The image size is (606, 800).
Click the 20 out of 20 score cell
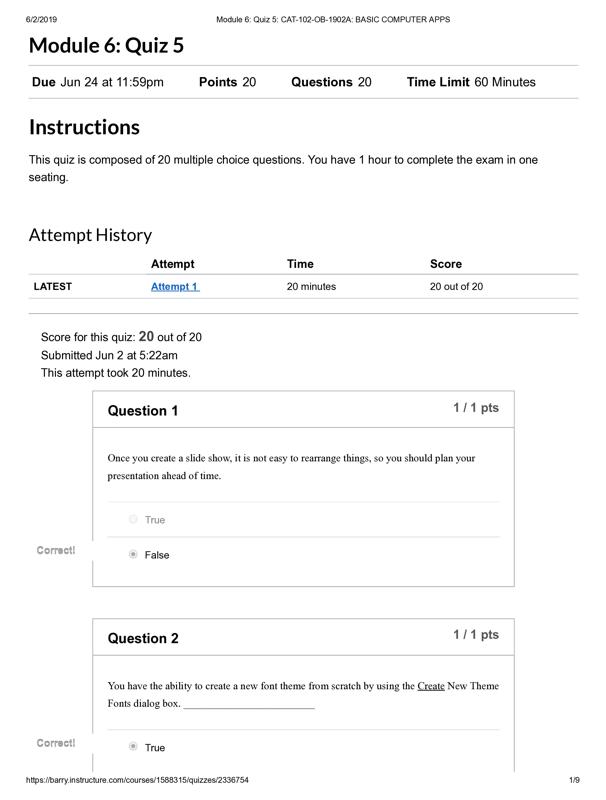456,287
